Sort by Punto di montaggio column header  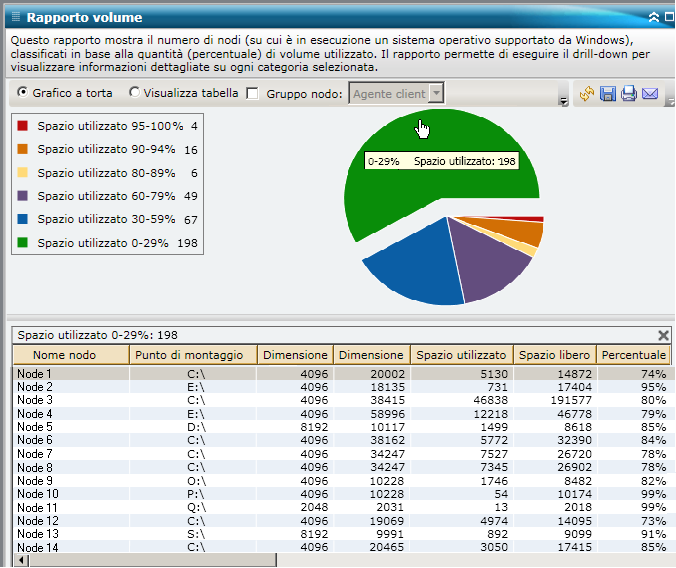click(x=193, y=355)
